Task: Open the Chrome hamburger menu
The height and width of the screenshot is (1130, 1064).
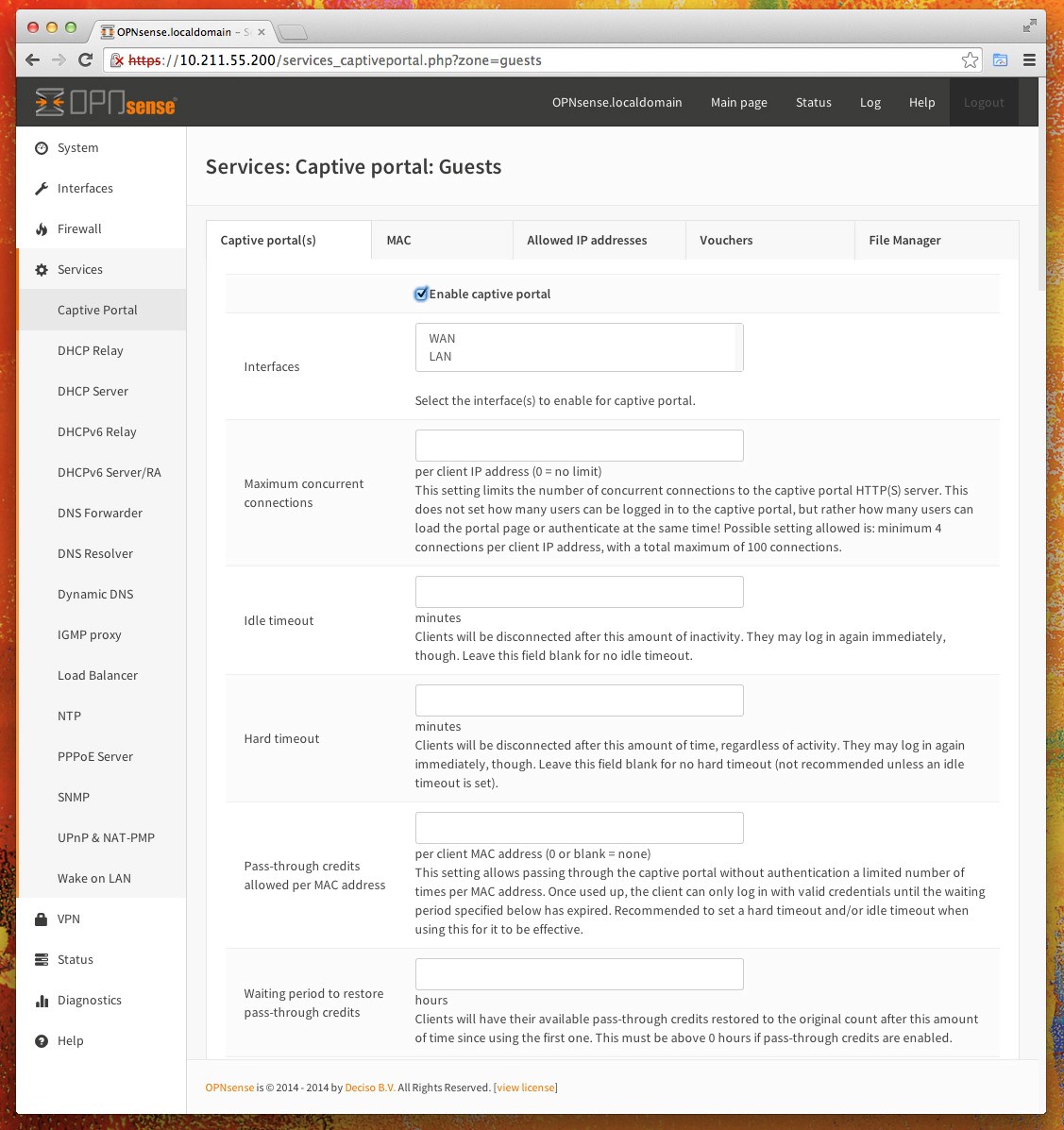Action: 1029,59
